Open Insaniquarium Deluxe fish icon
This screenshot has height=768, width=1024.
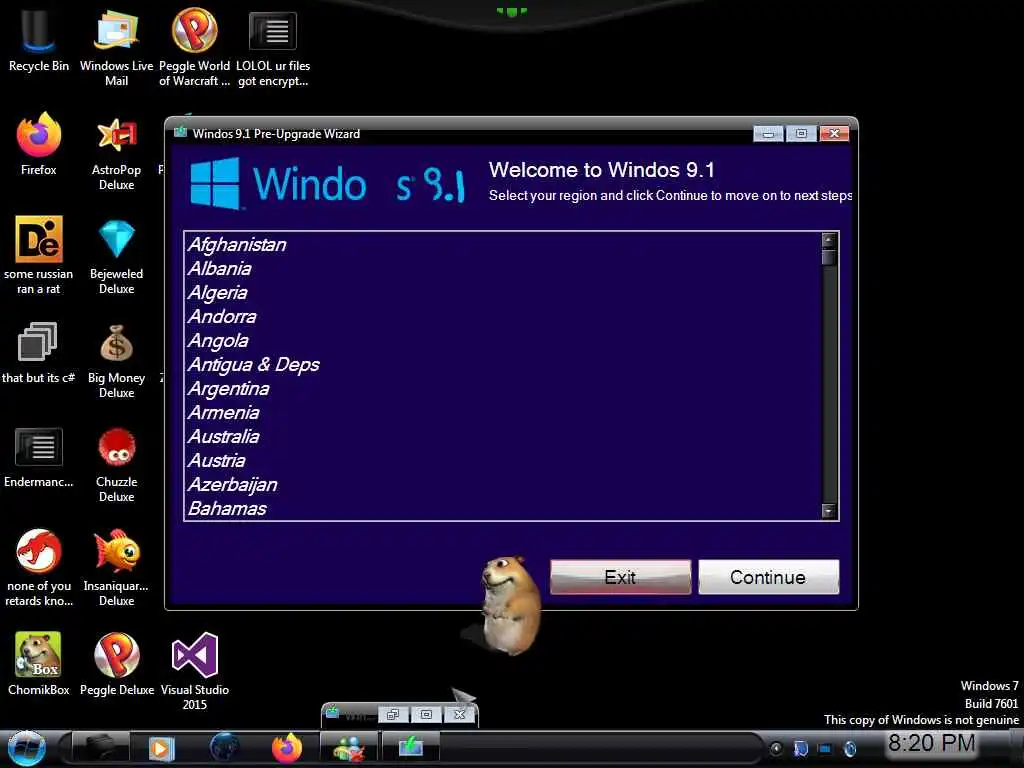pos(116,567)
